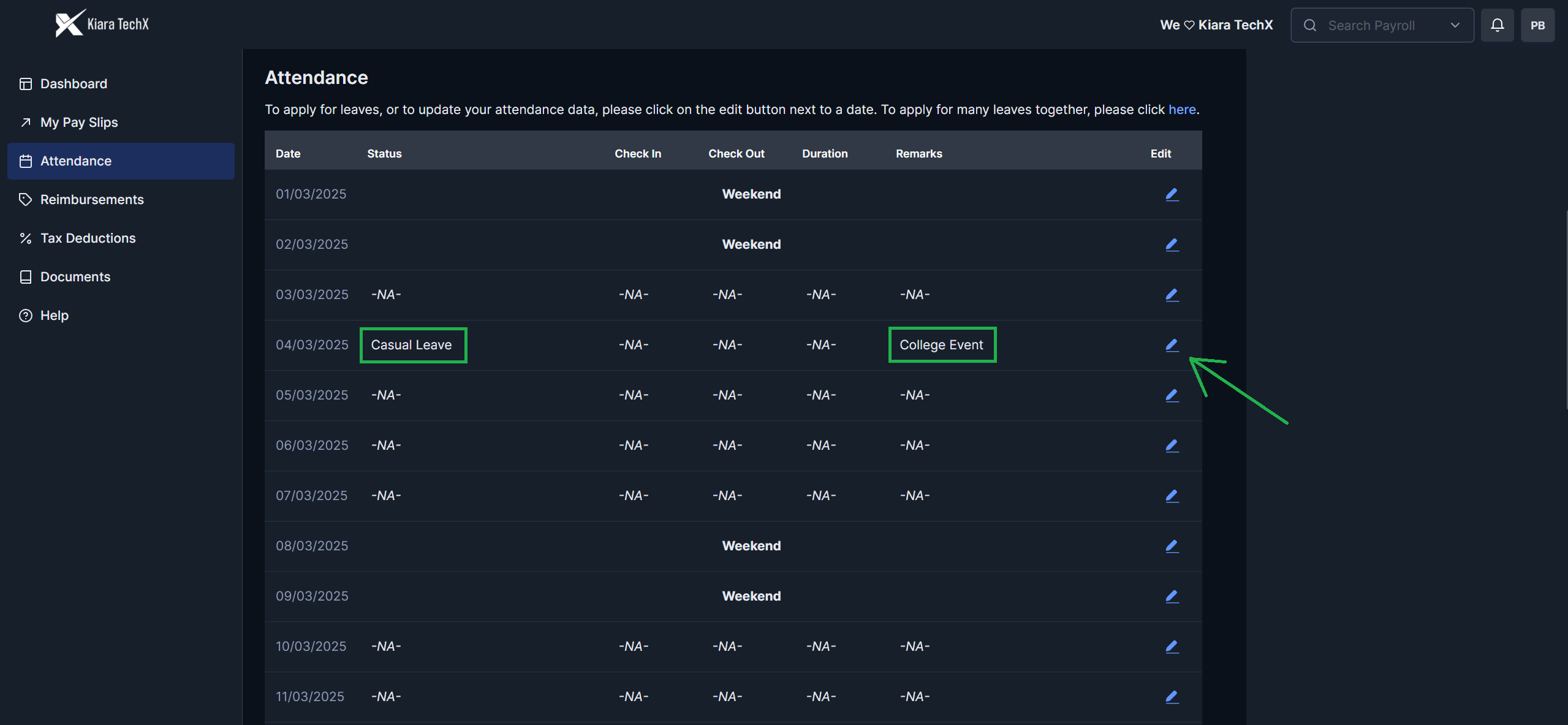Viewport: 1568px width, 725px height.
Task: Click the notification bell icon
Action: [1497, 25]
